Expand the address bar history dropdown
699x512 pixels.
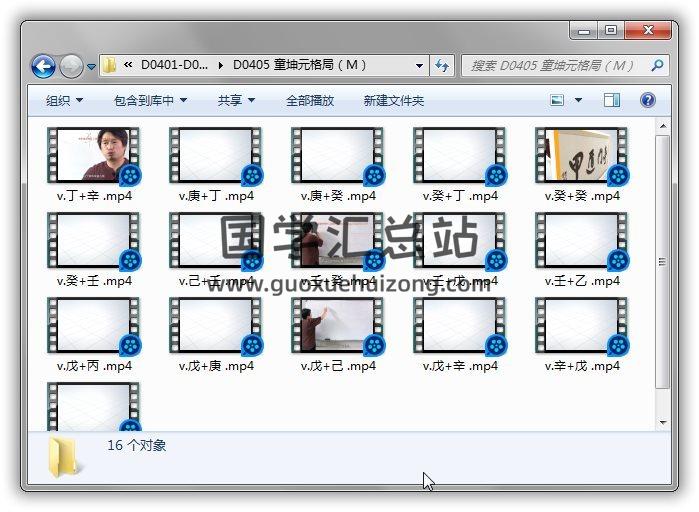click(420, 66)
